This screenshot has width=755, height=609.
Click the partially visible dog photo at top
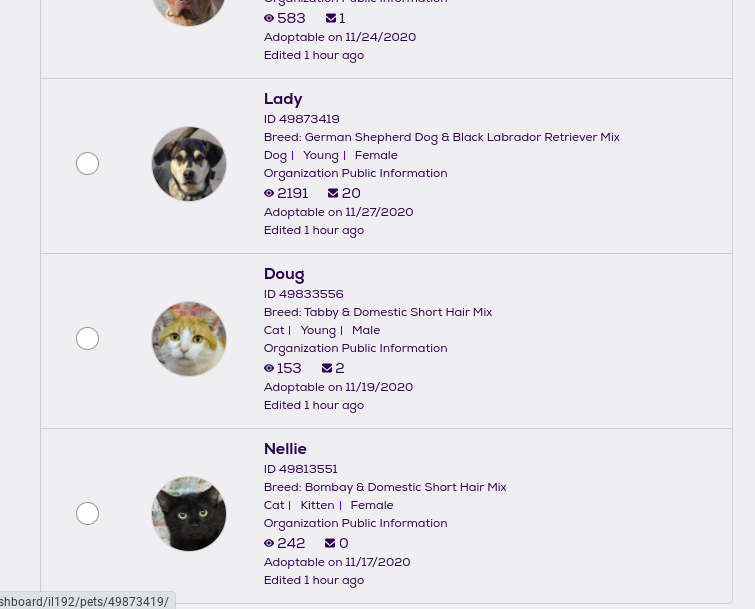coord(189,11)
